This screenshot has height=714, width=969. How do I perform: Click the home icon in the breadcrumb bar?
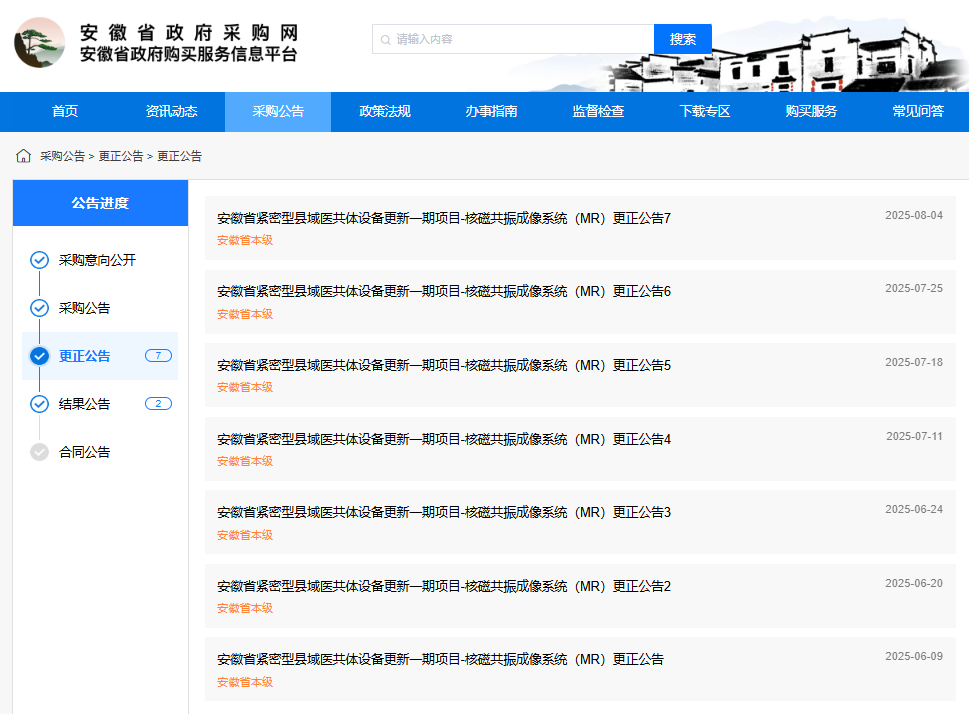(23, 154)
